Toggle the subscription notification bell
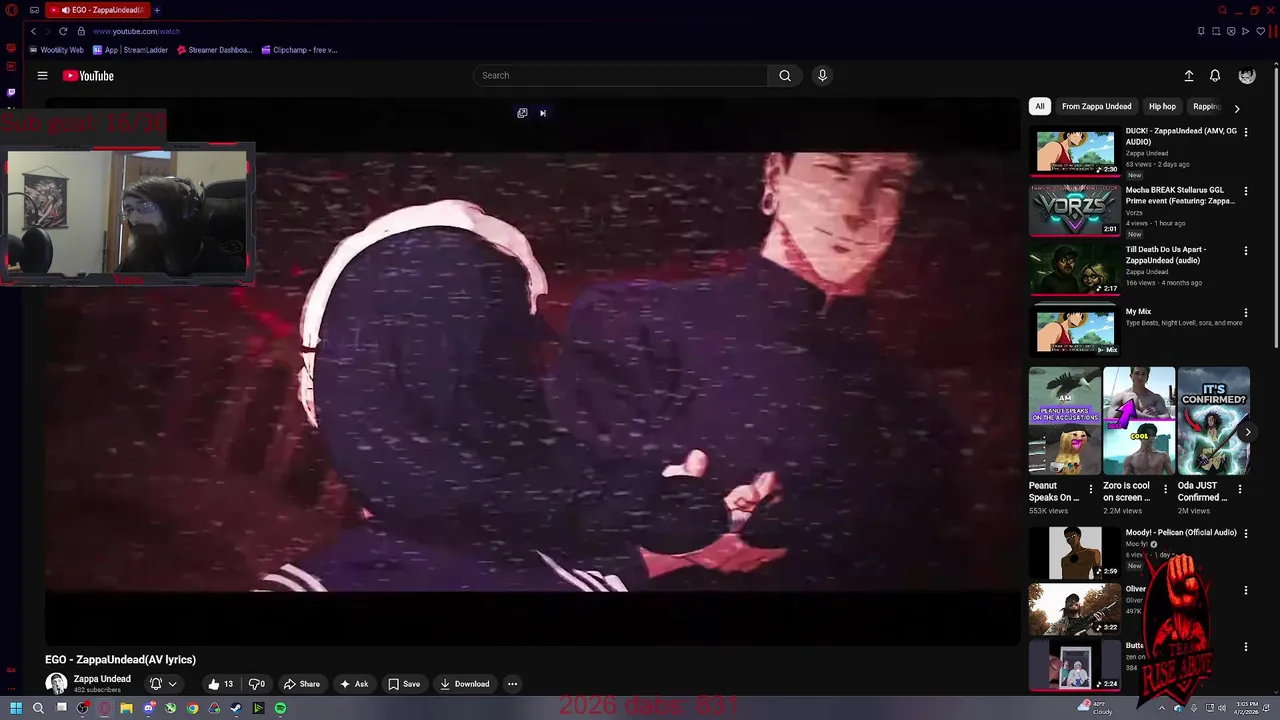 pos(156,684)
